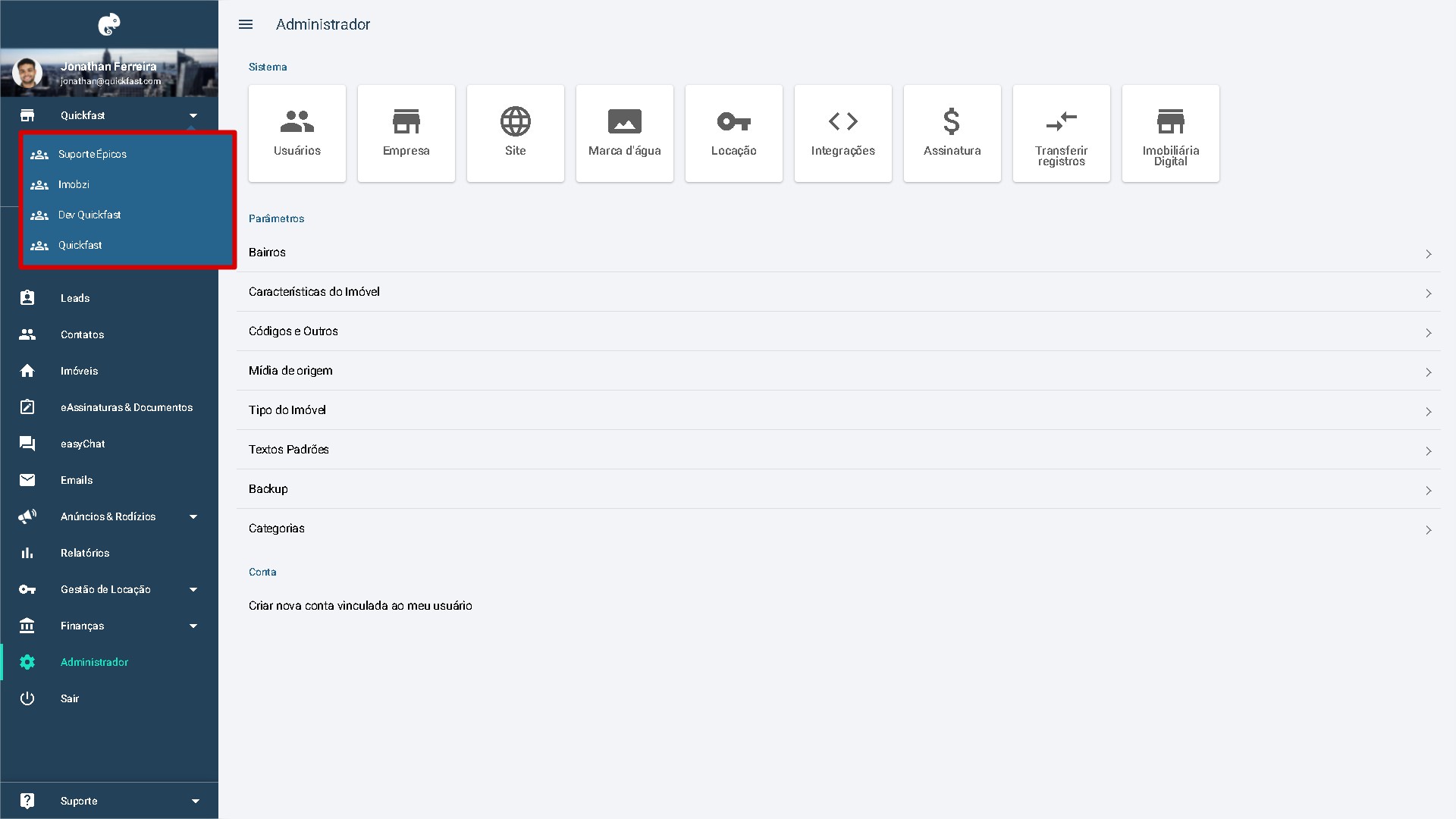Image resolution: width=1456 pixels, height=819 pixels.
Task: Click the Suporte help icon
Action: tap(27, 801)
